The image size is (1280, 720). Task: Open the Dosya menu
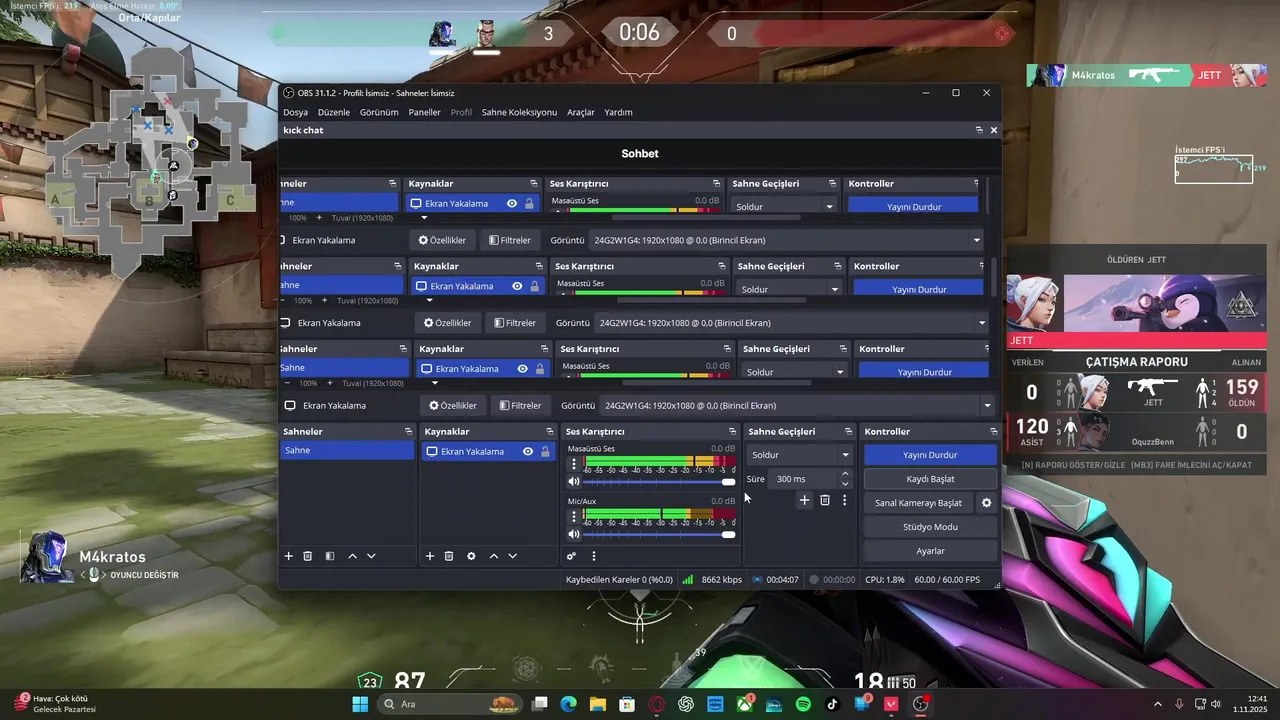[x=295, y=112]
